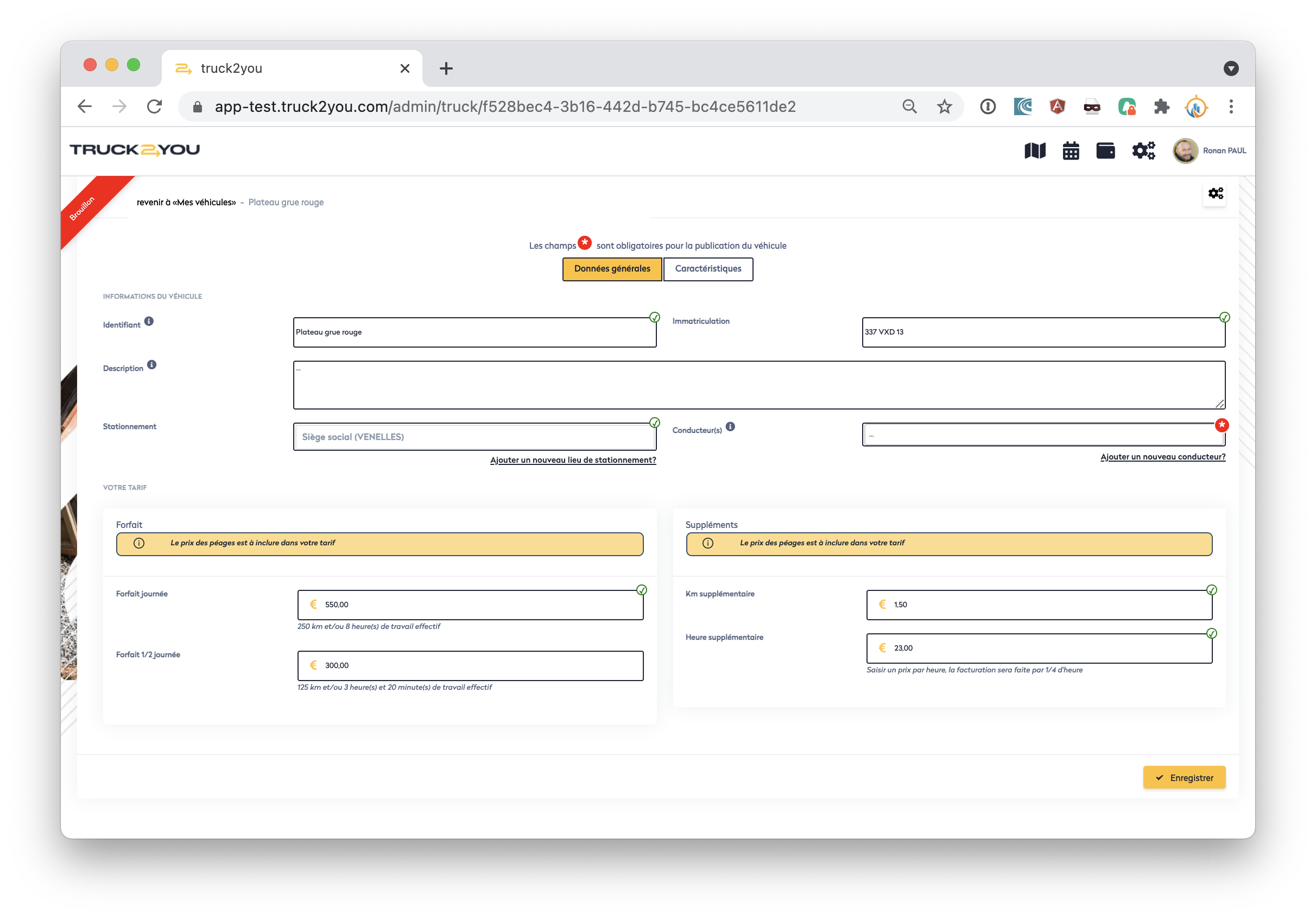Bookmark page with the star icon

[x=945, y=106]
